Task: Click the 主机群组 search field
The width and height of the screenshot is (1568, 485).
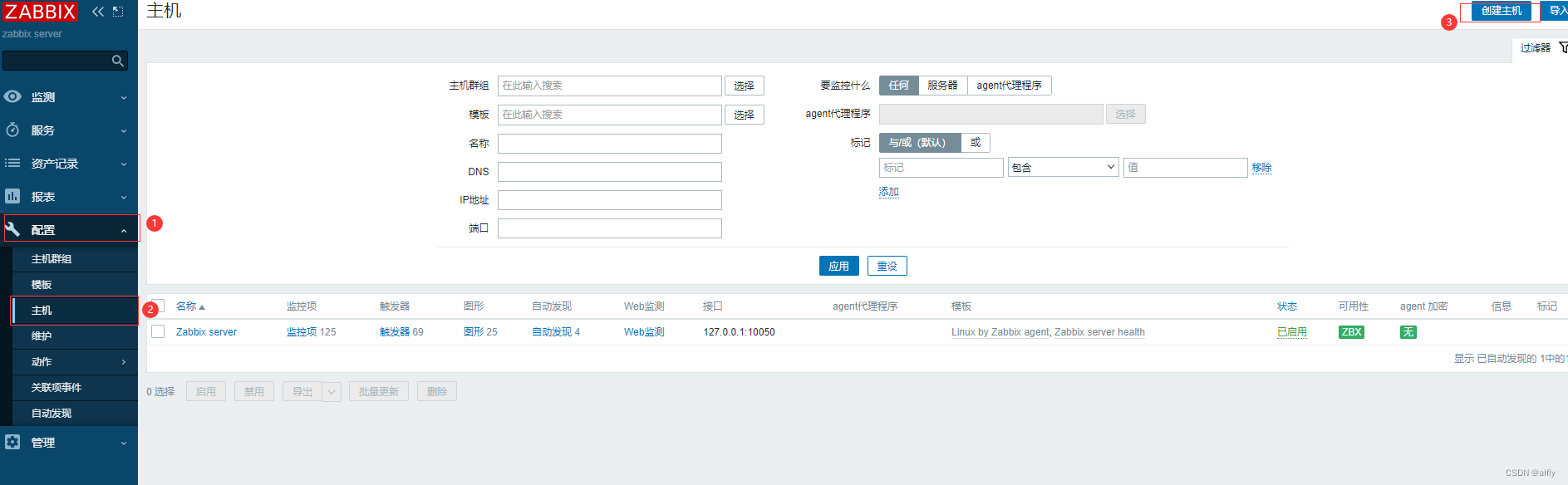Action: (610, 86)
